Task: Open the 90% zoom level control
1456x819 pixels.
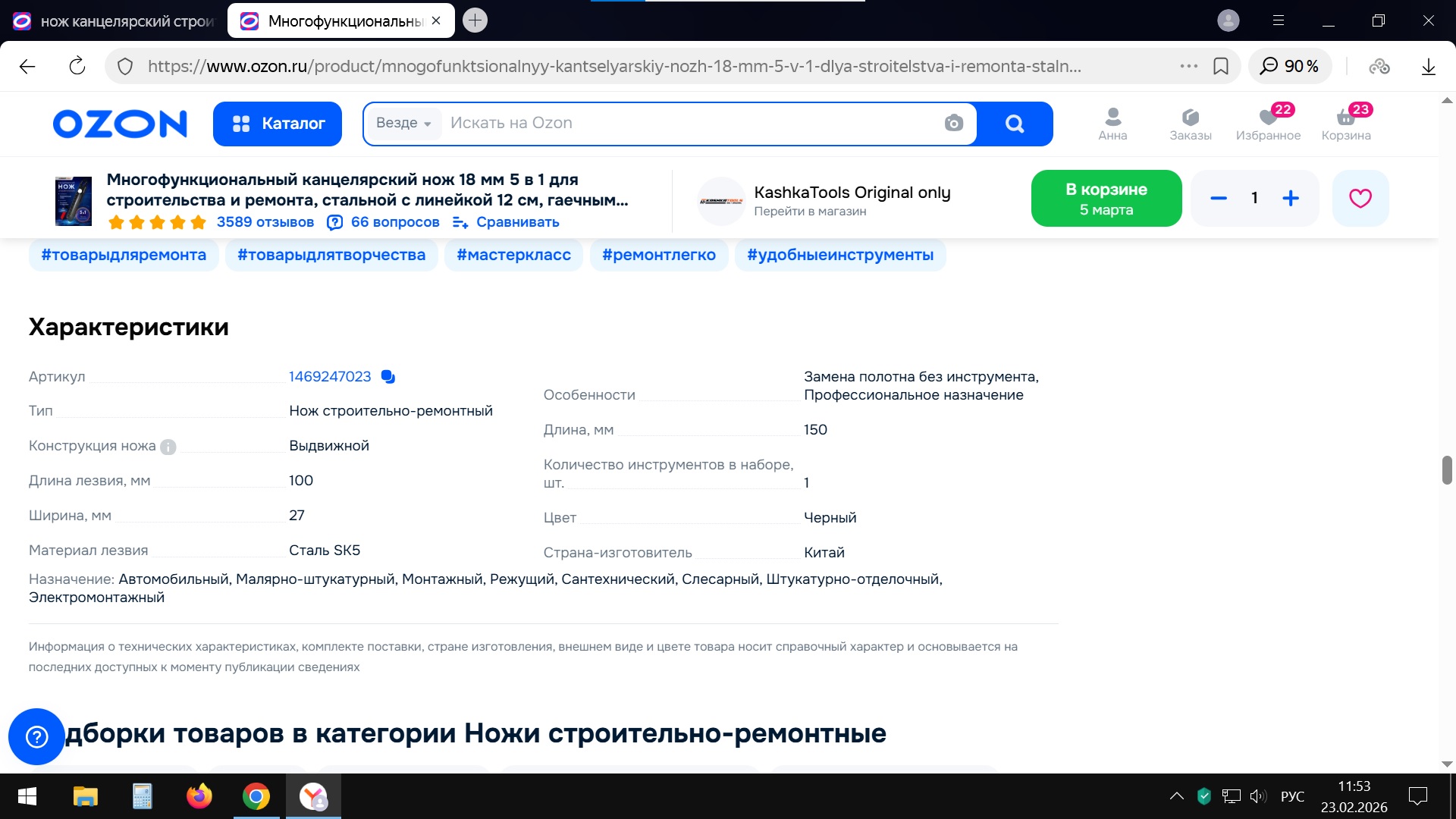Action: pyautogui.click(x=1290, y=66)
